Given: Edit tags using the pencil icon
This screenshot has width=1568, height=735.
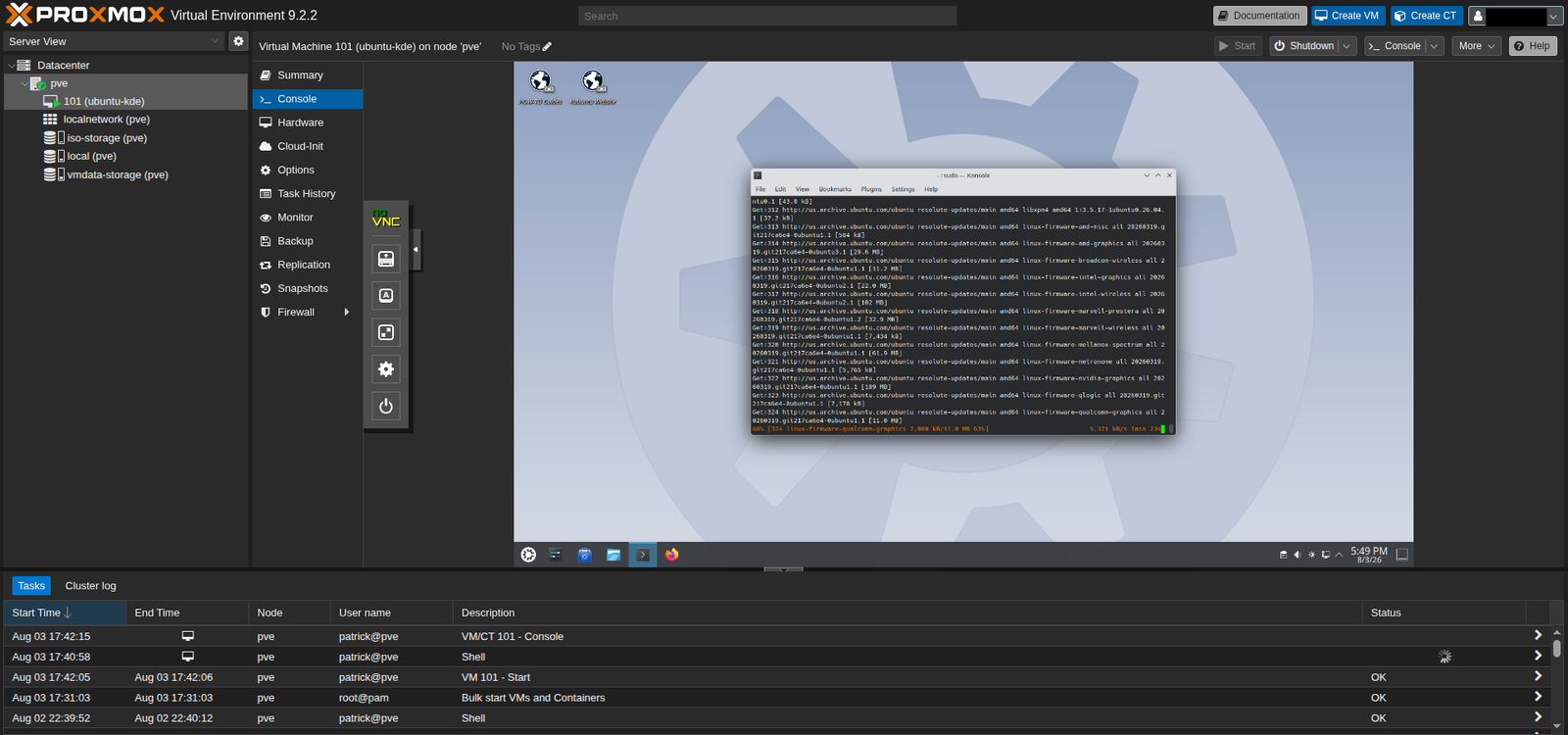Looking at the screenshot, I should tap(547, 46).
